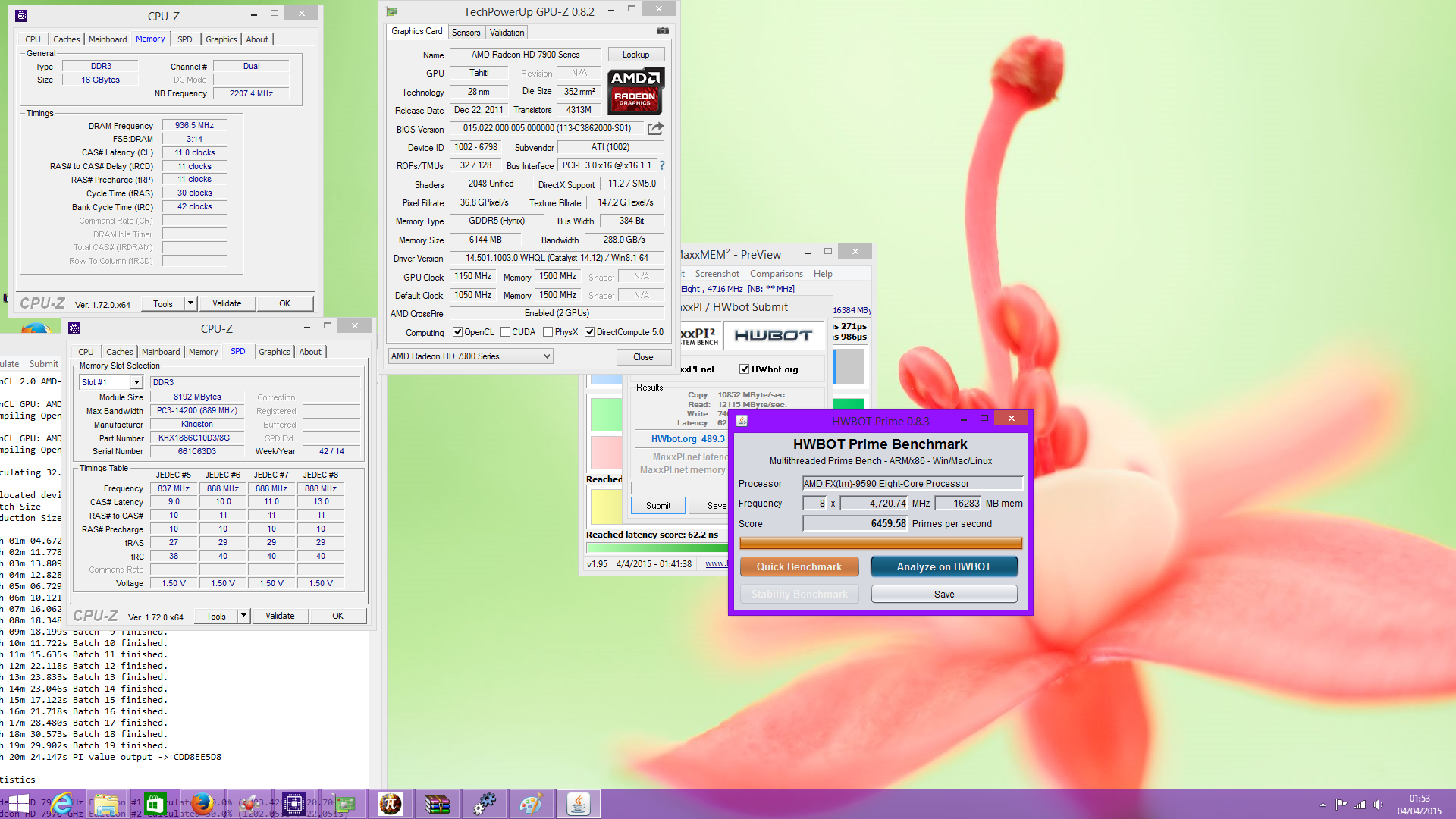Screen dimensions: 1456x819
Task: Open Action Center flag icon
Action: pyautogui.click(x=1341, y=805)
